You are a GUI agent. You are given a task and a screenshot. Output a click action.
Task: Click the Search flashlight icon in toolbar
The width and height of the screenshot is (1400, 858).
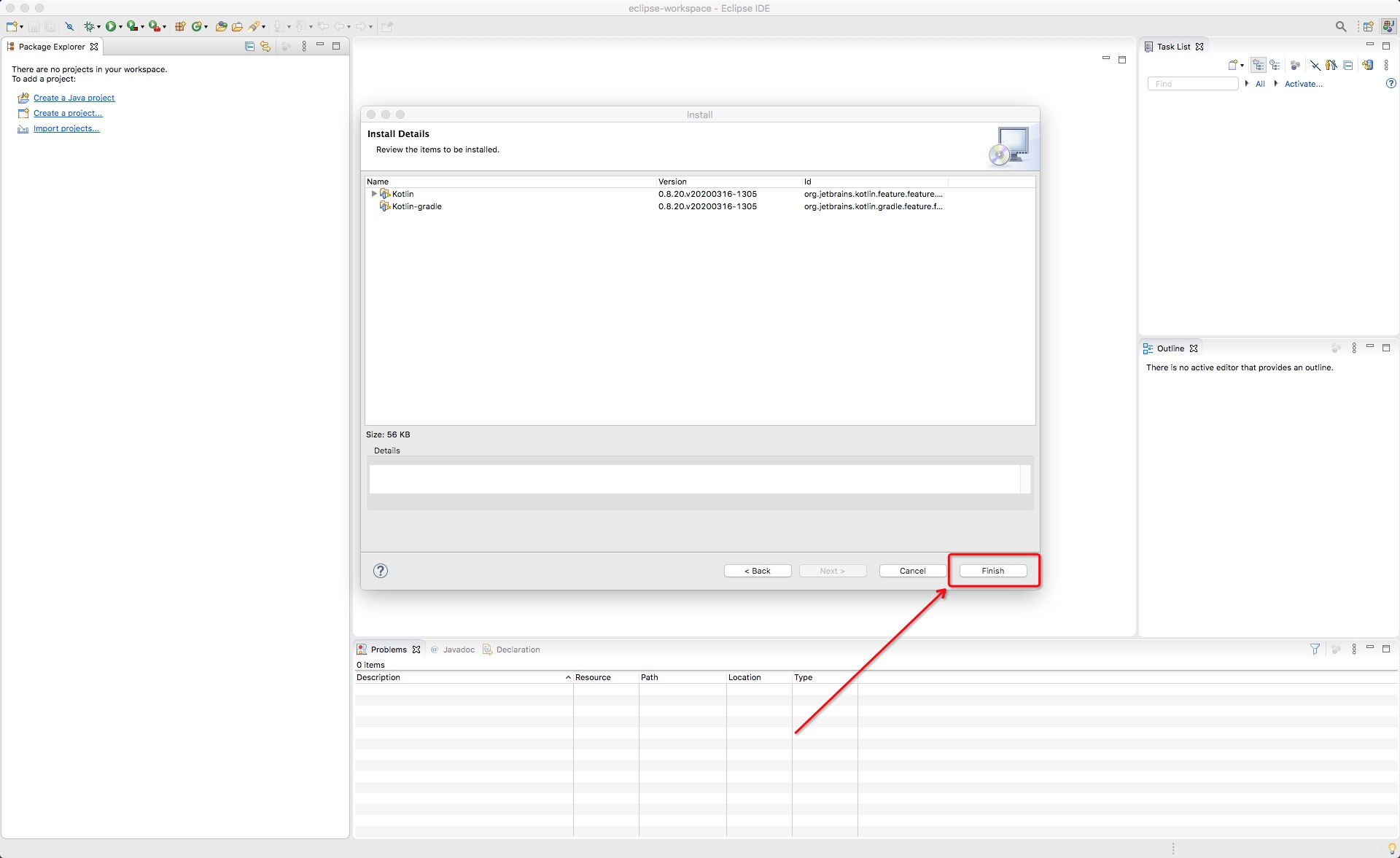(x=254, y=26)
